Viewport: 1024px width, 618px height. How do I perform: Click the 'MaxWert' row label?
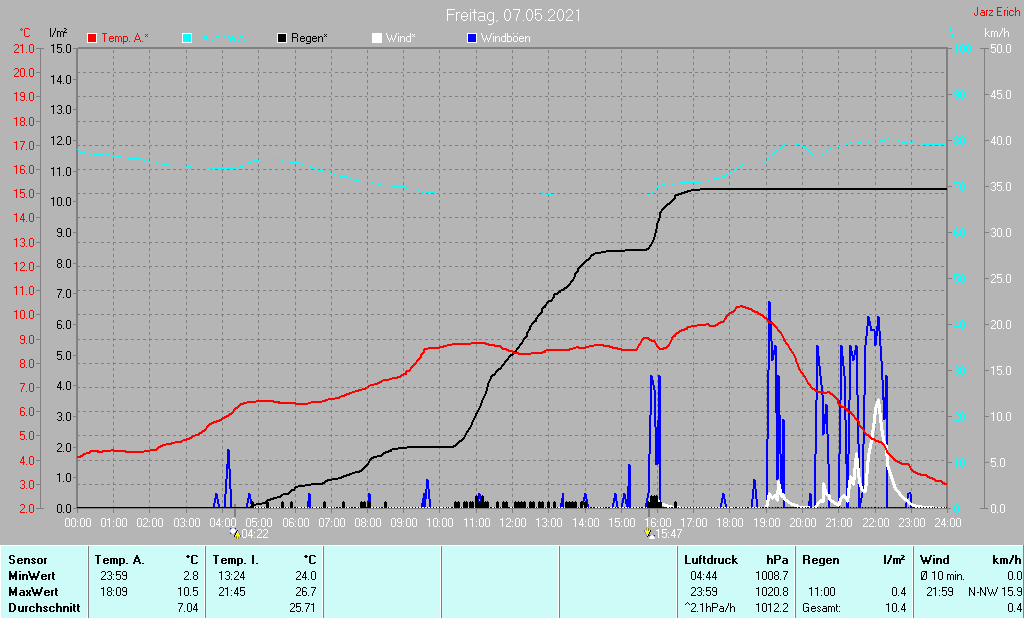click(x=33, y=592)
